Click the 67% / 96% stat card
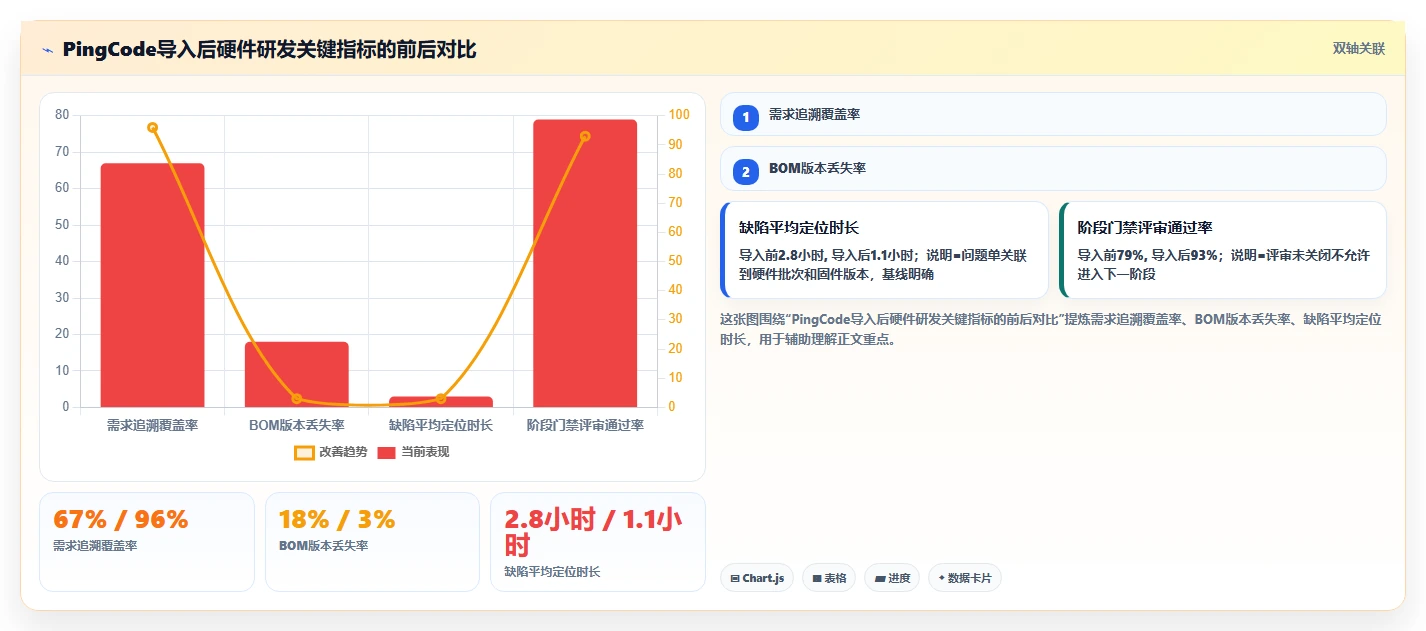Image resolution: width=1426 pixels, height=631 pixels. click(x=147, y=541)
